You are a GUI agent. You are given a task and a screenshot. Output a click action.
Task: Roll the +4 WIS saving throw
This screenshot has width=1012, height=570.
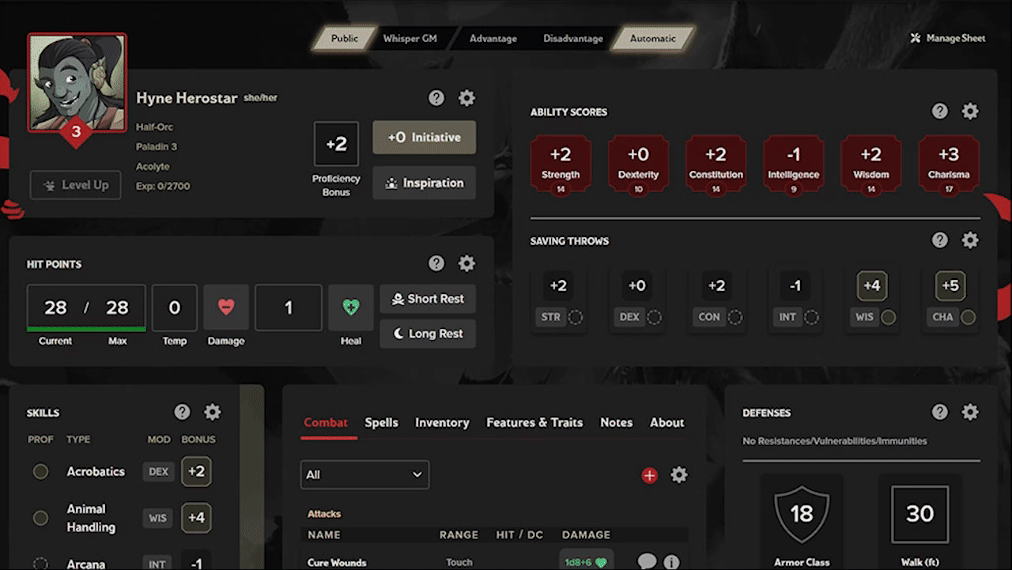pyautogui.click(x=872, y=286)
